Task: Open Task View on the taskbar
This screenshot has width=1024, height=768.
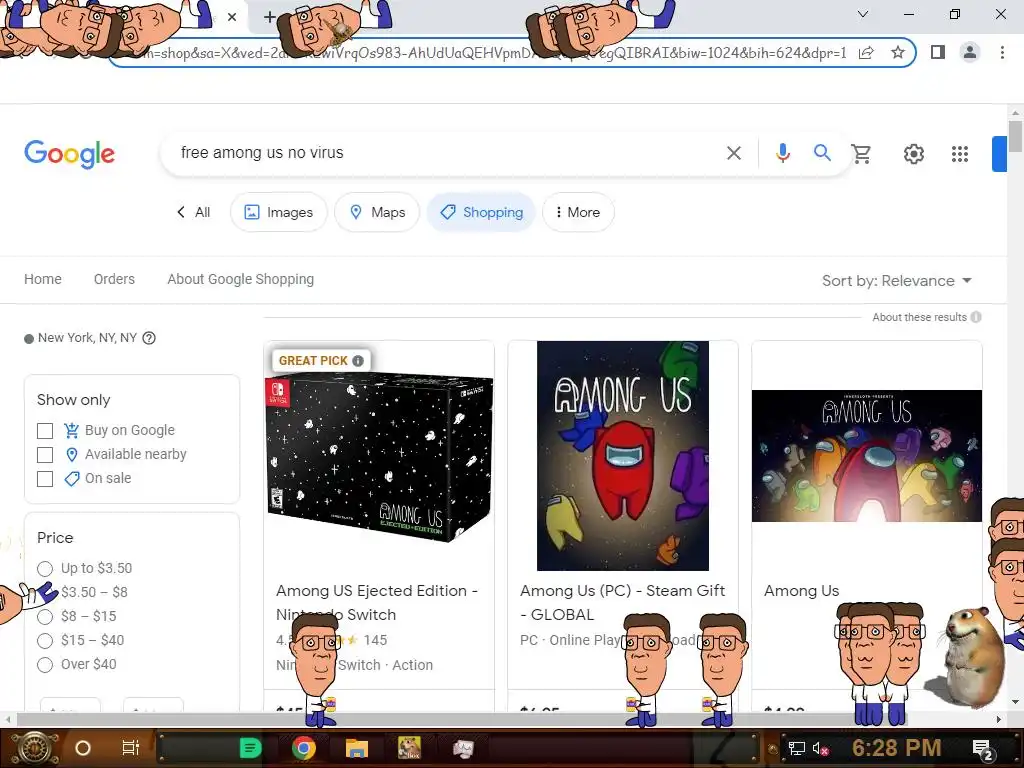Action: pos(131,748)
